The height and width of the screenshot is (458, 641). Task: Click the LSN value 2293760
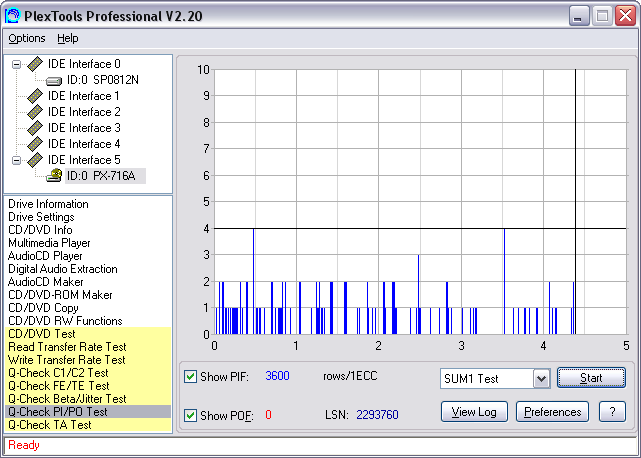coord(377,415)
